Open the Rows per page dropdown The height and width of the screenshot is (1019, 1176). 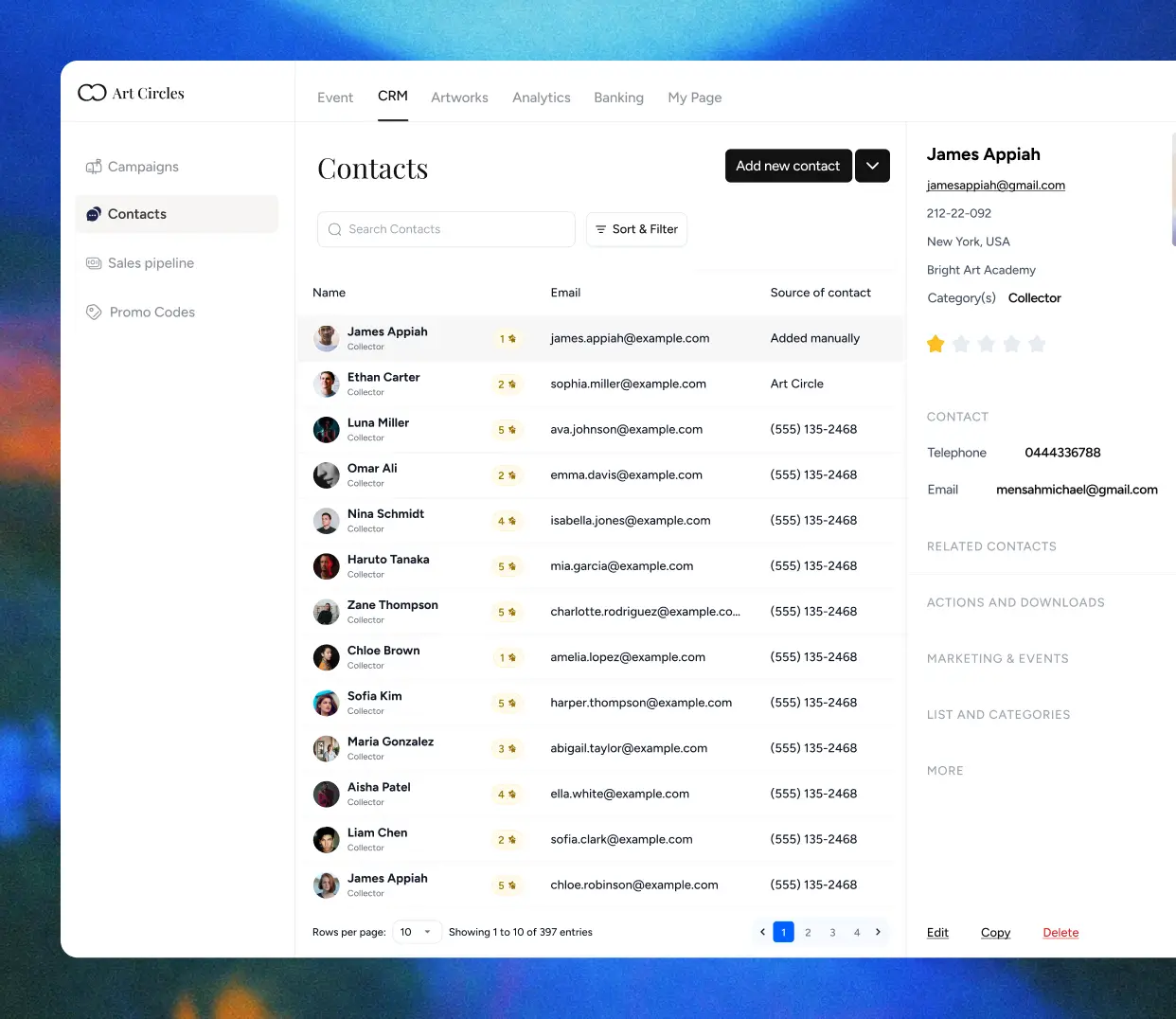417,932
